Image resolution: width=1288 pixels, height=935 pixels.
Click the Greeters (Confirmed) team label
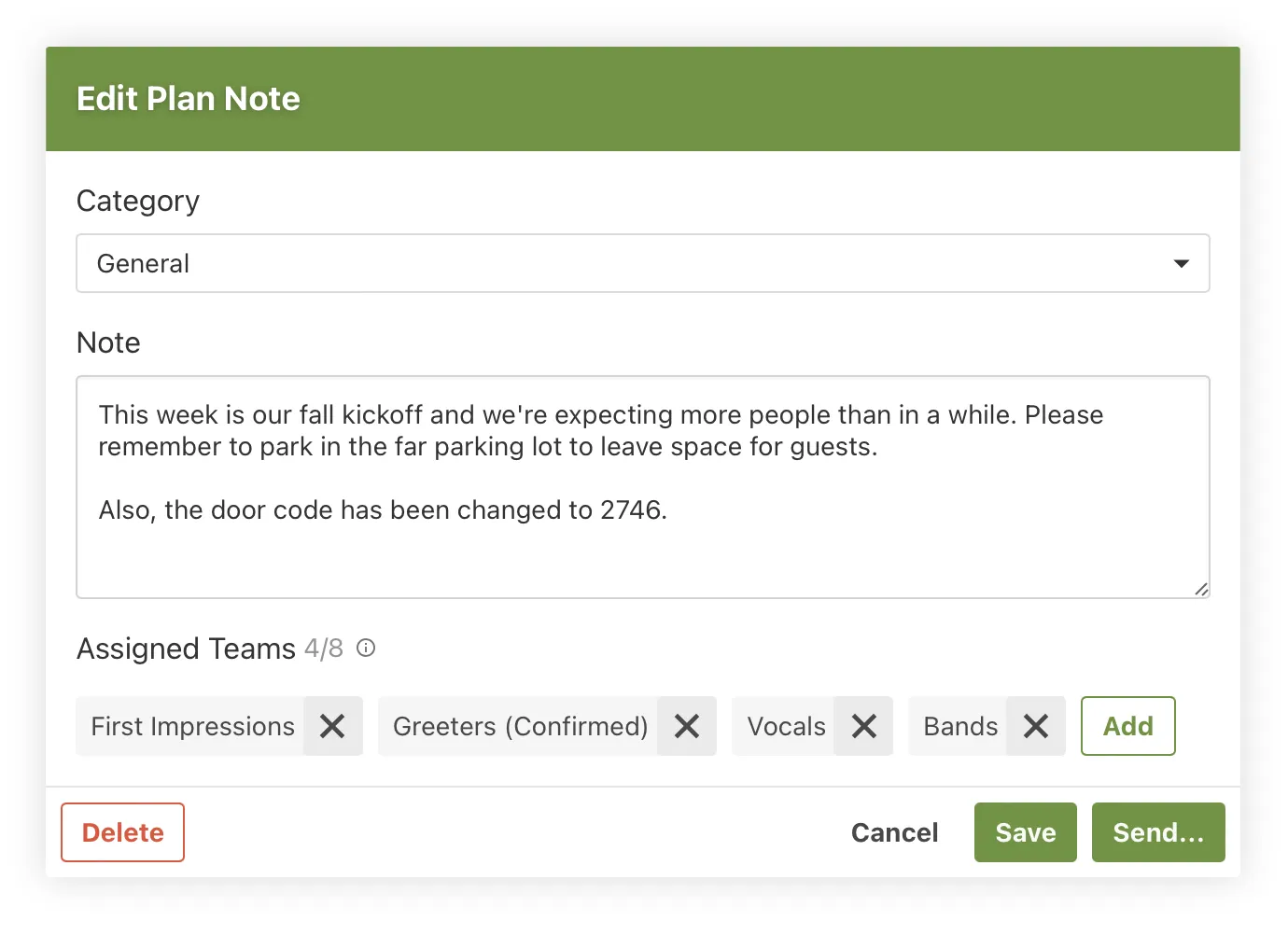520,726
